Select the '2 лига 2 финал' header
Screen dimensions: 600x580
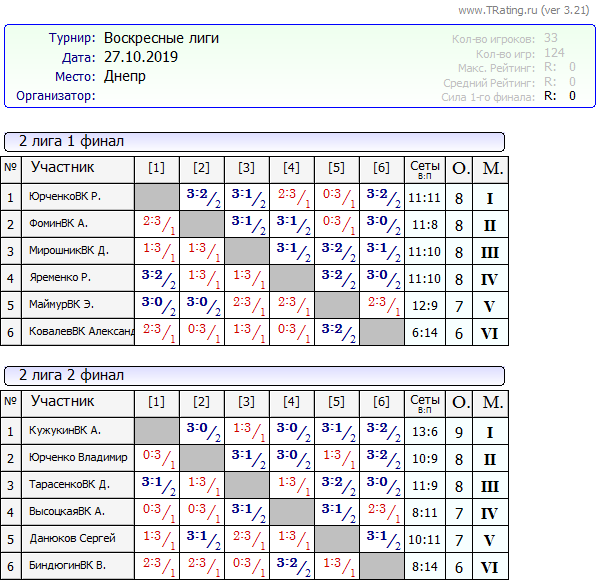tap(71, 375)
